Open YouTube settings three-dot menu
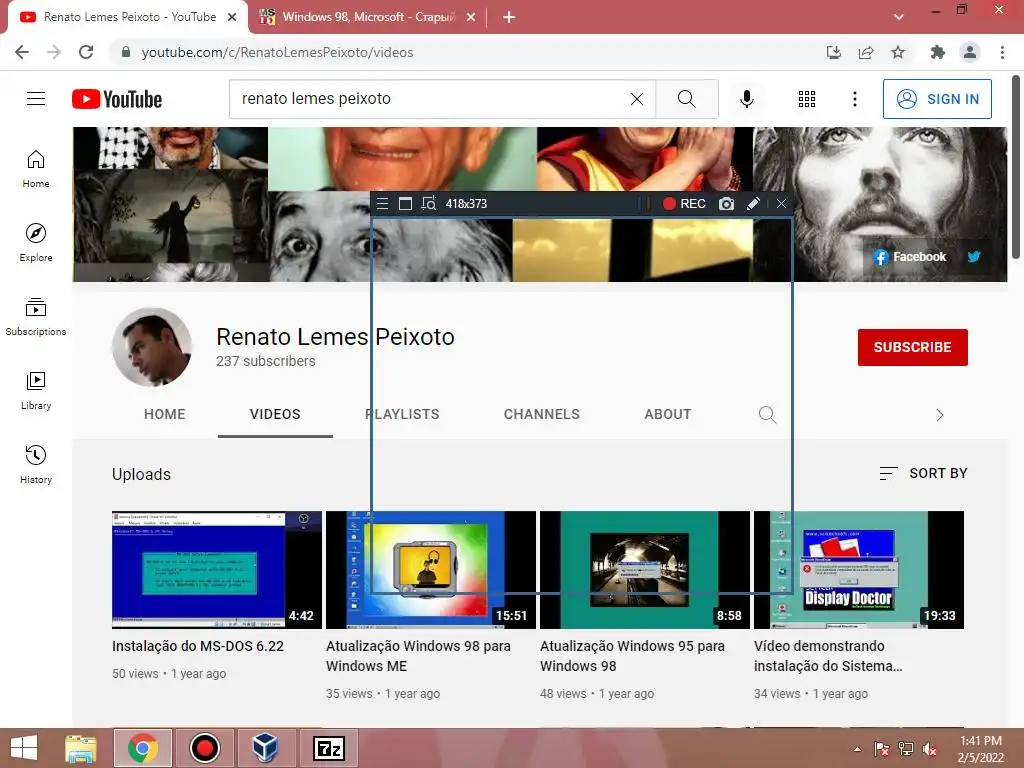The image size is (1024, 768). (854, 99)
